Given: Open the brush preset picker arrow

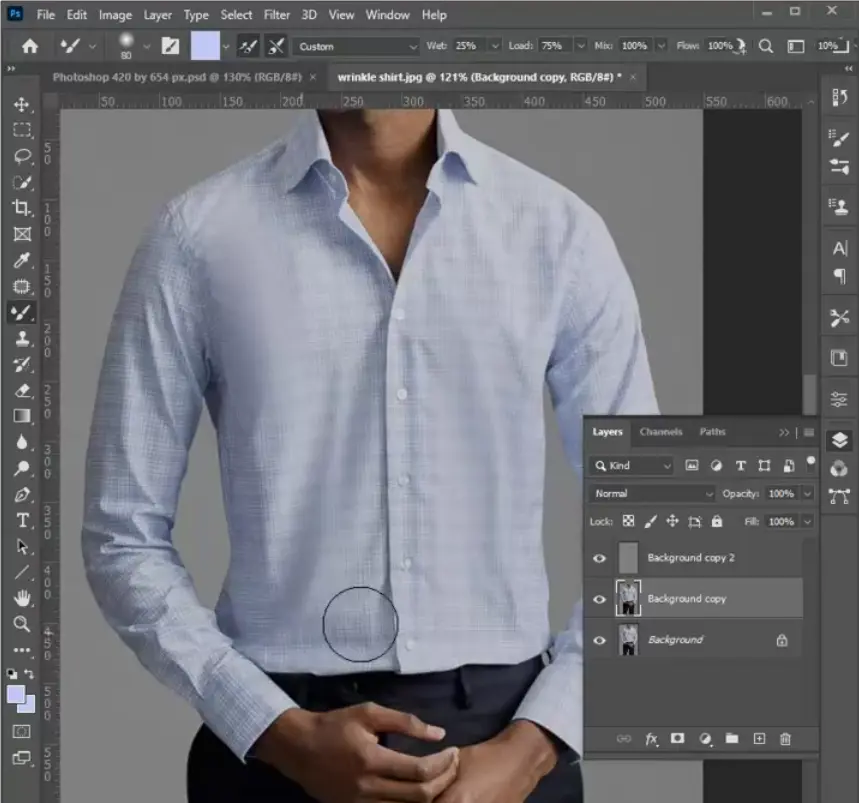Looking at the screenshot, I should pos(146,47).
